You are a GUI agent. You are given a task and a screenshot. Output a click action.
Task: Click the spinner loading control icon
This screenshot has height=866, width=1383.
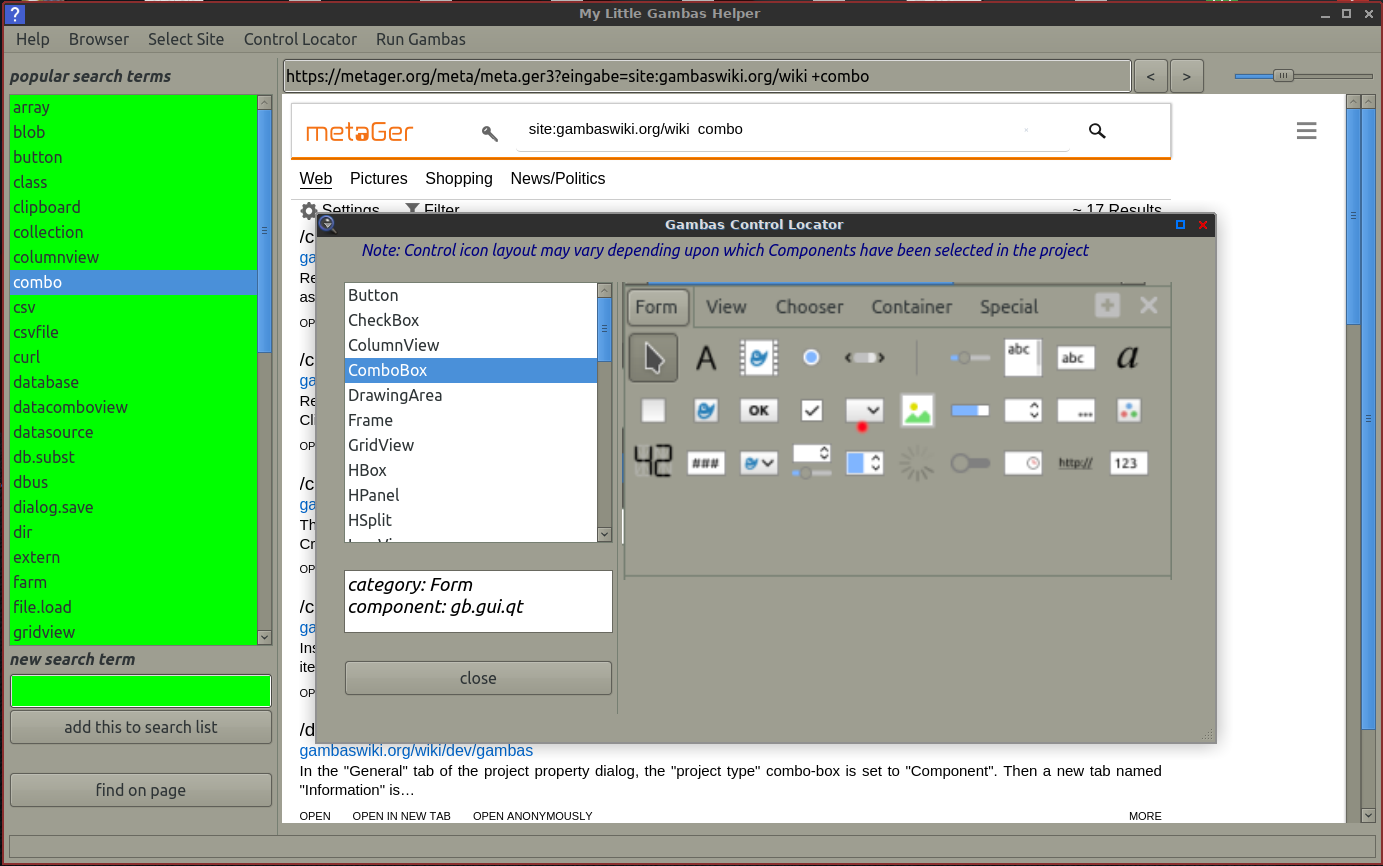(x=917, y=463)
